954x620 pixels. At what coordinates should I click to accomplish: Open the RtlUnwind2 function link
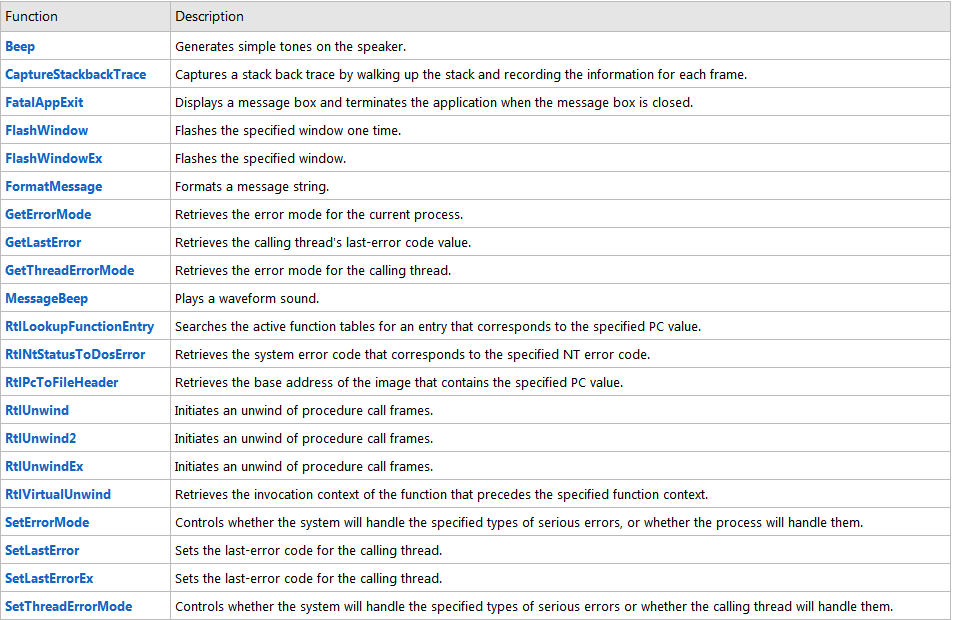[41, 438]
